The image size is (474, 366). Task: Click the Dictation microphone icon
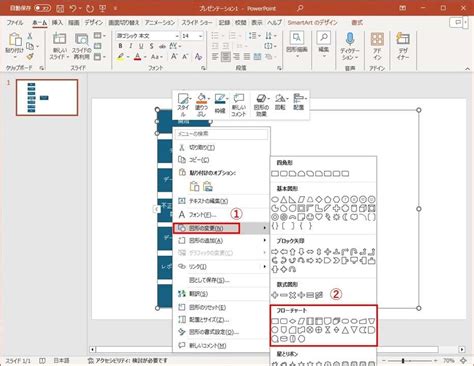[x=350, y=39]
